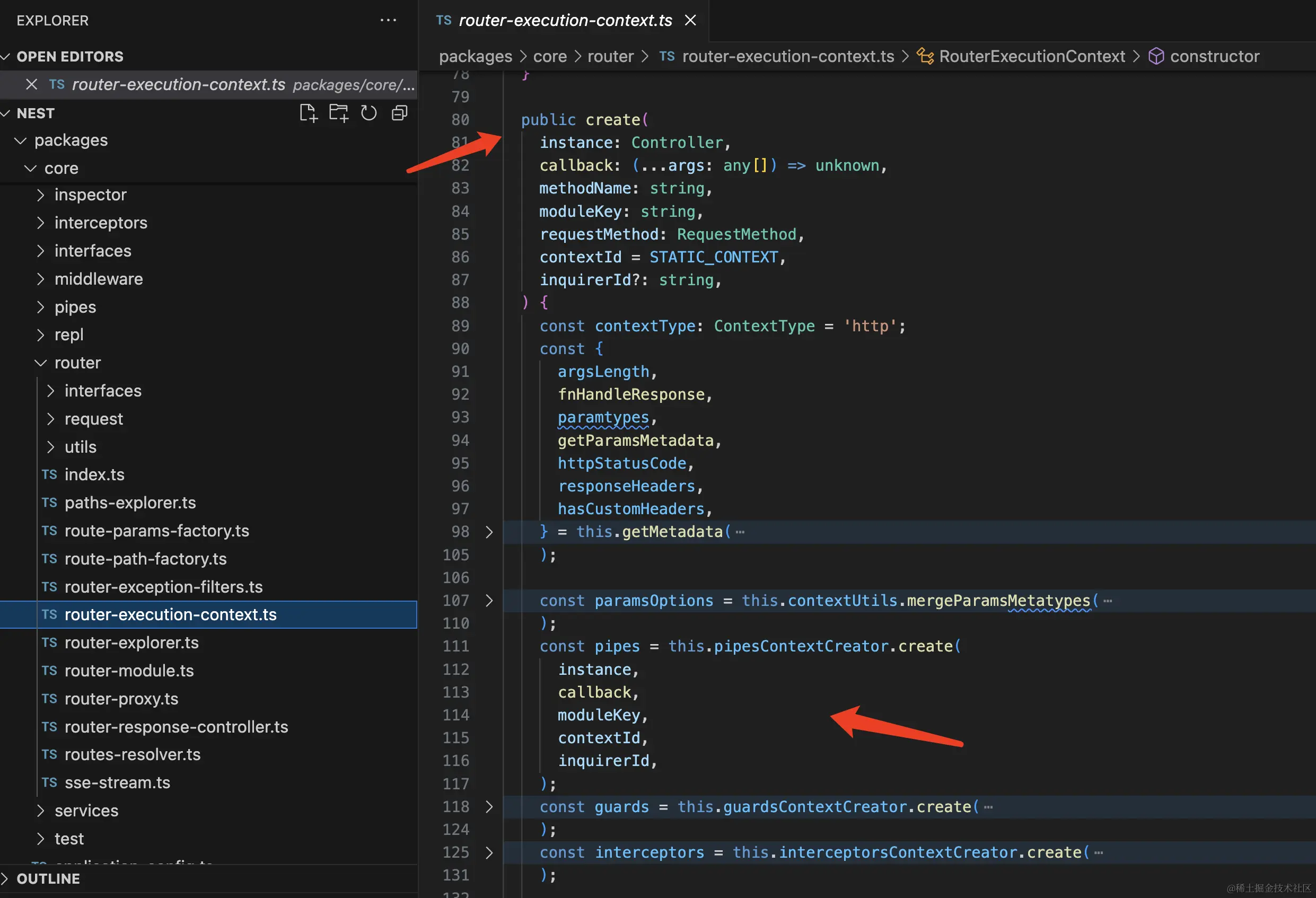Image resolution: width=1316 pixels, height=898 pixels.
Task: Click the 'http' string literal on line 89
Action: [x=870, y=326]
